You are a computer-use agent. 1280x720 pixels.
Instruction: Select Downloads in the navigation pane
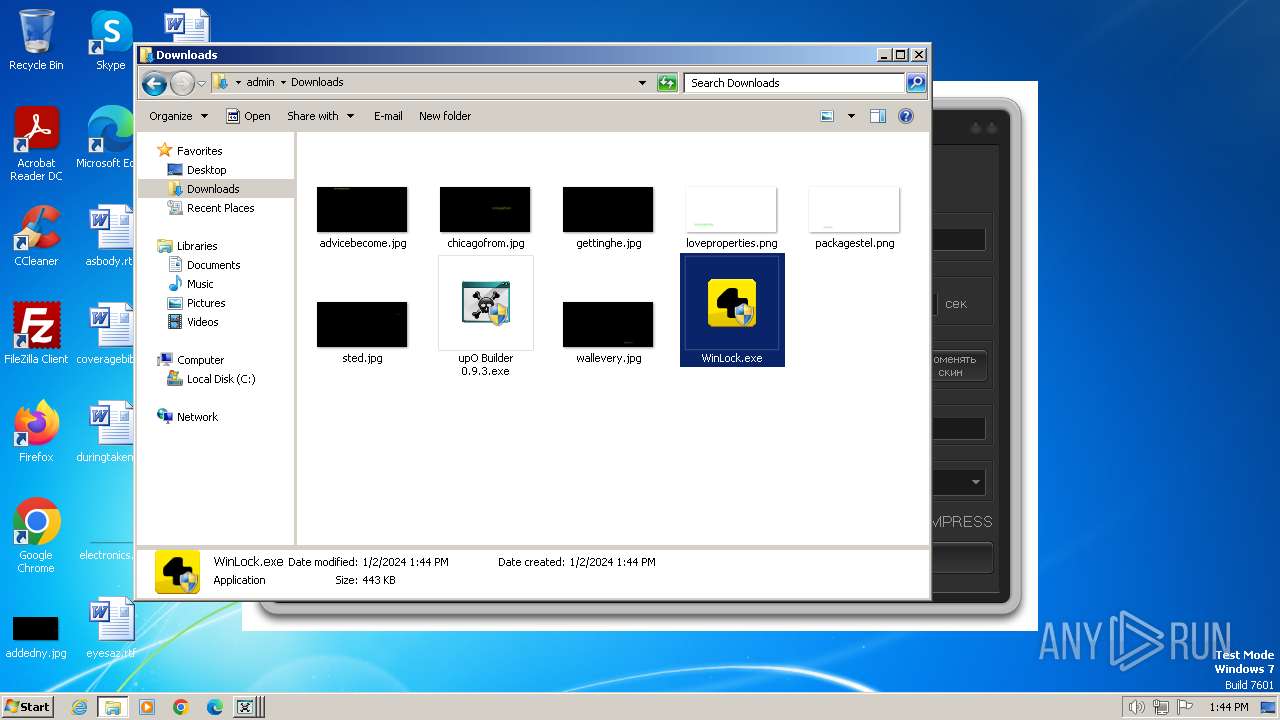point(213,189)
